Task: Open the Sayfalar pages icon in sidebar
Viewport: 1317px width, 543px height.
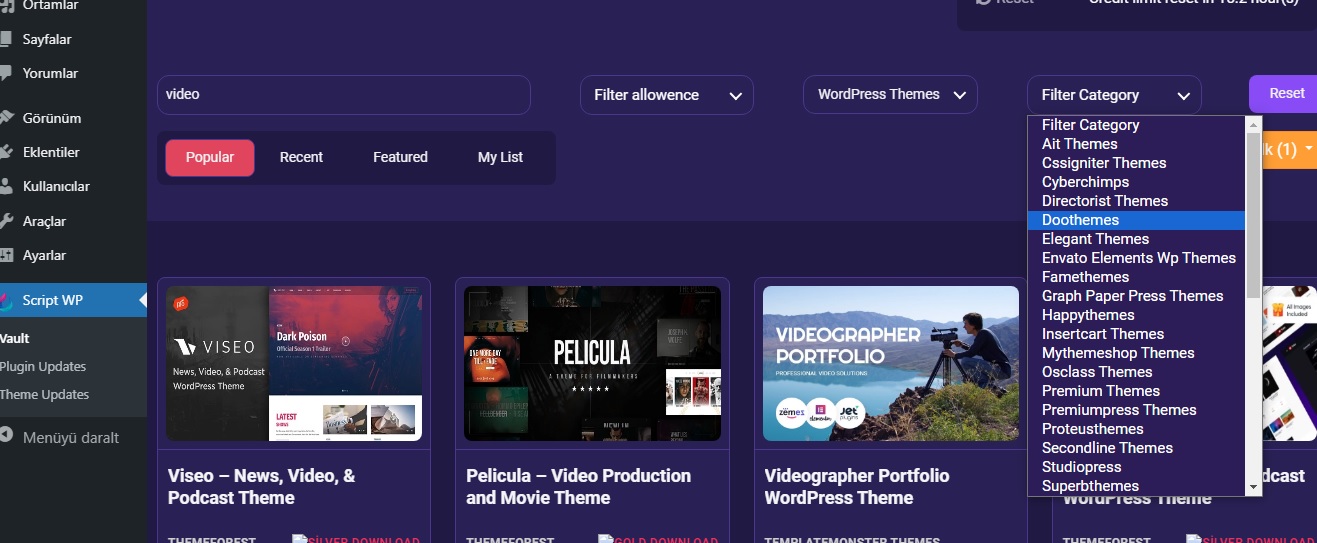Action: point(5,39)
